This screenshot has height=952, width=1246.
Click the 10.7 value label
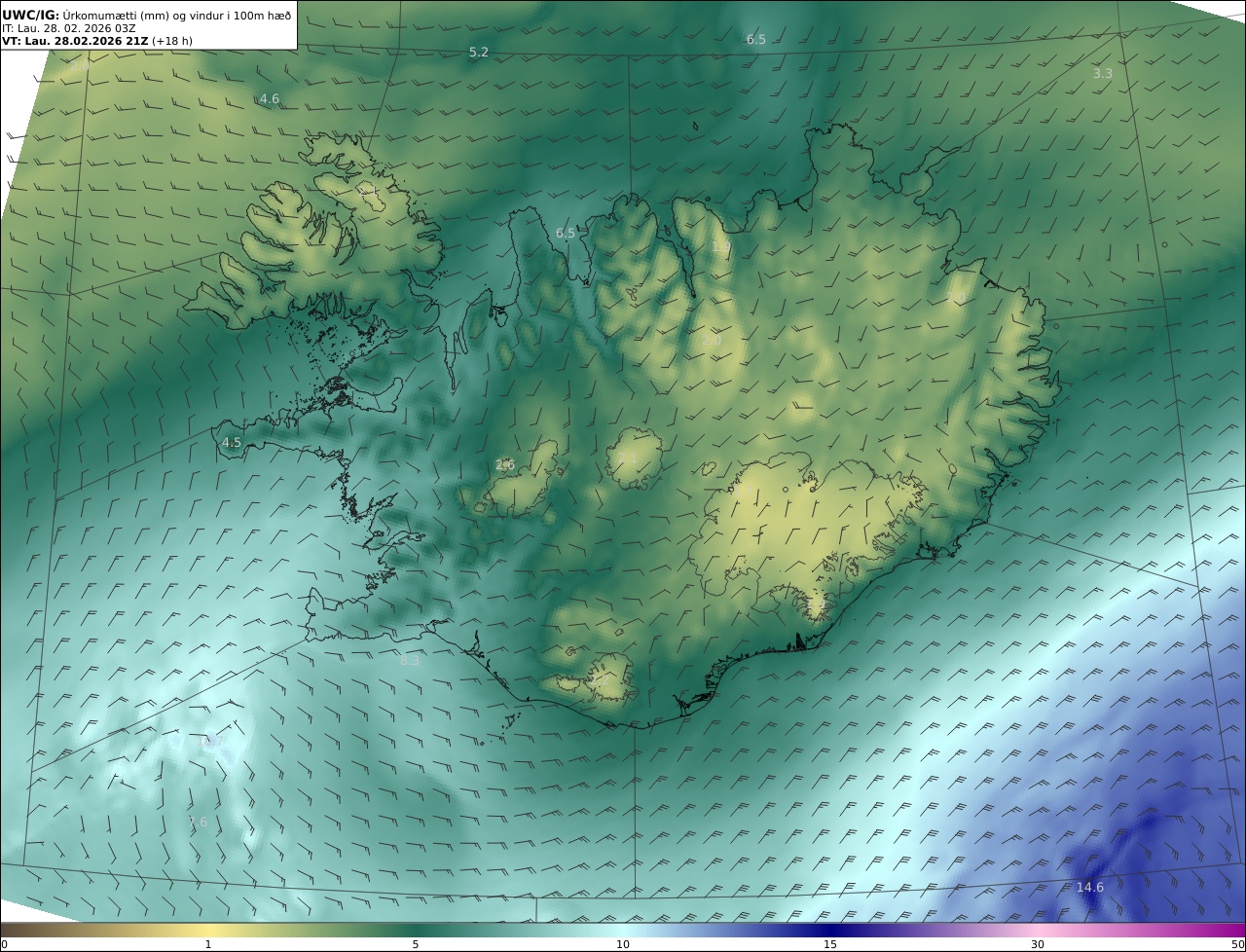[211, 742]
